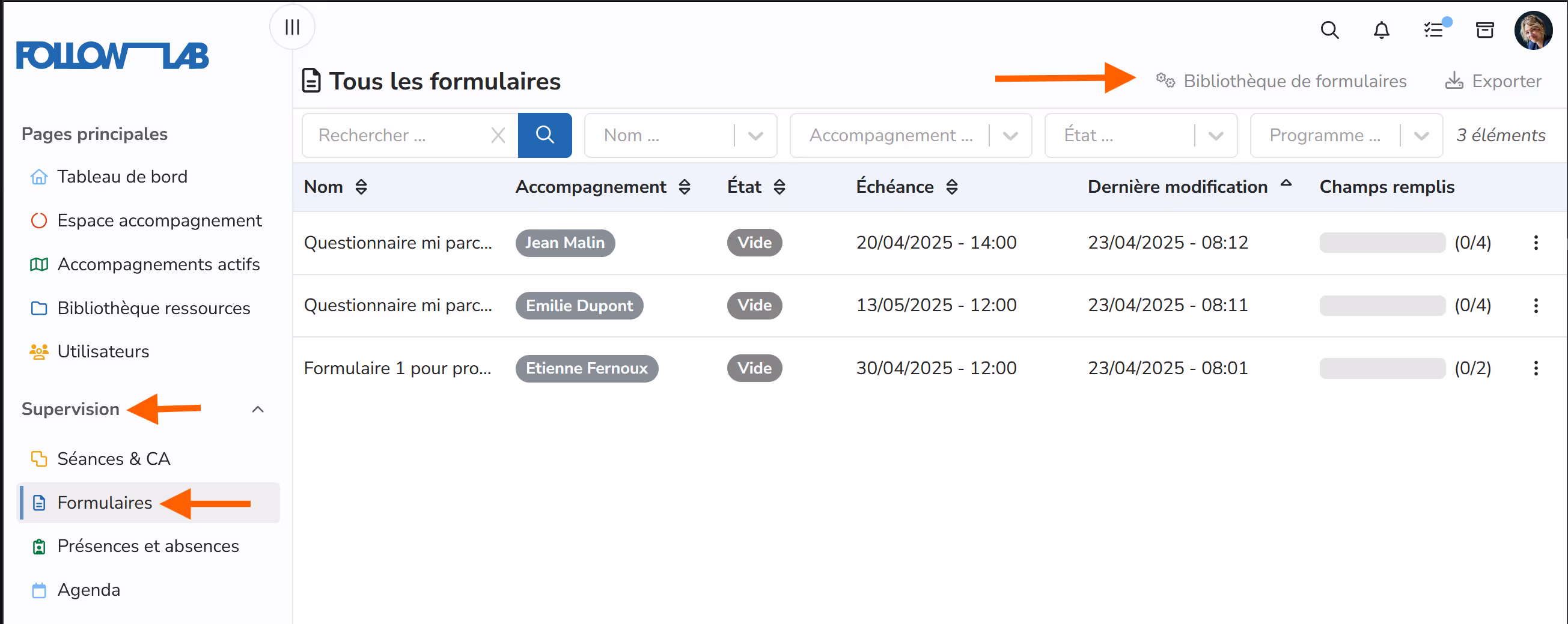Sort by Dernière modification arrow
This screenshot has height=624, width=1568.
[1286, 183]
